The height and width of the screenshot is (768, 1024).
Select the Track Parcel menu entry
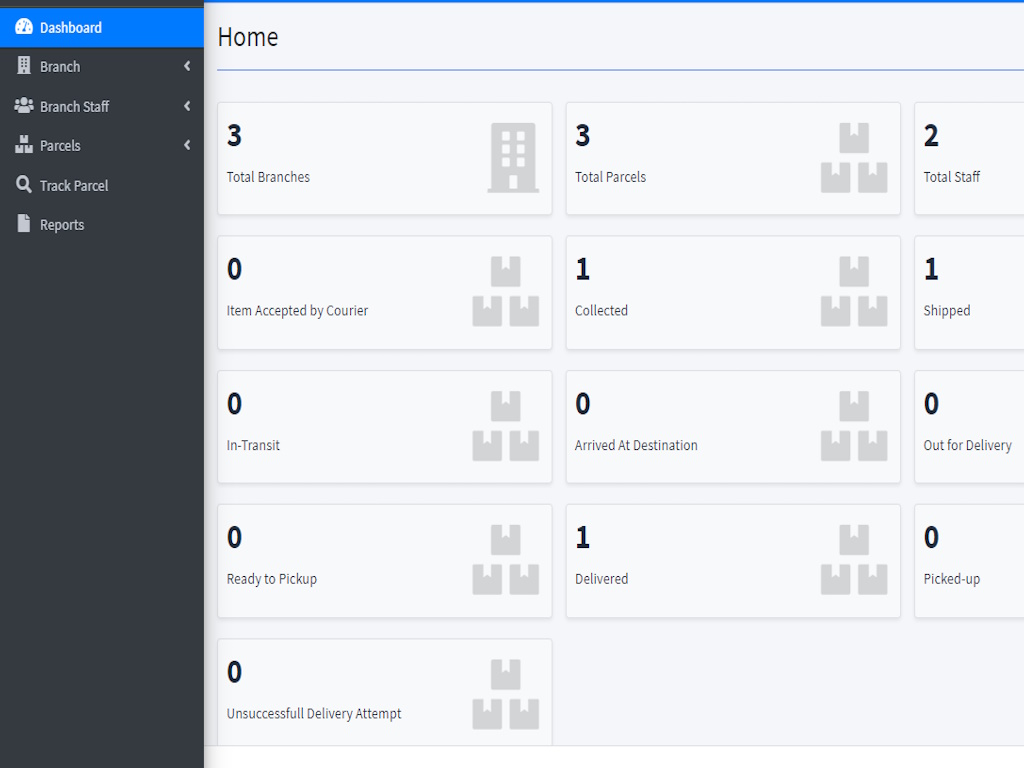pos(74,186)
